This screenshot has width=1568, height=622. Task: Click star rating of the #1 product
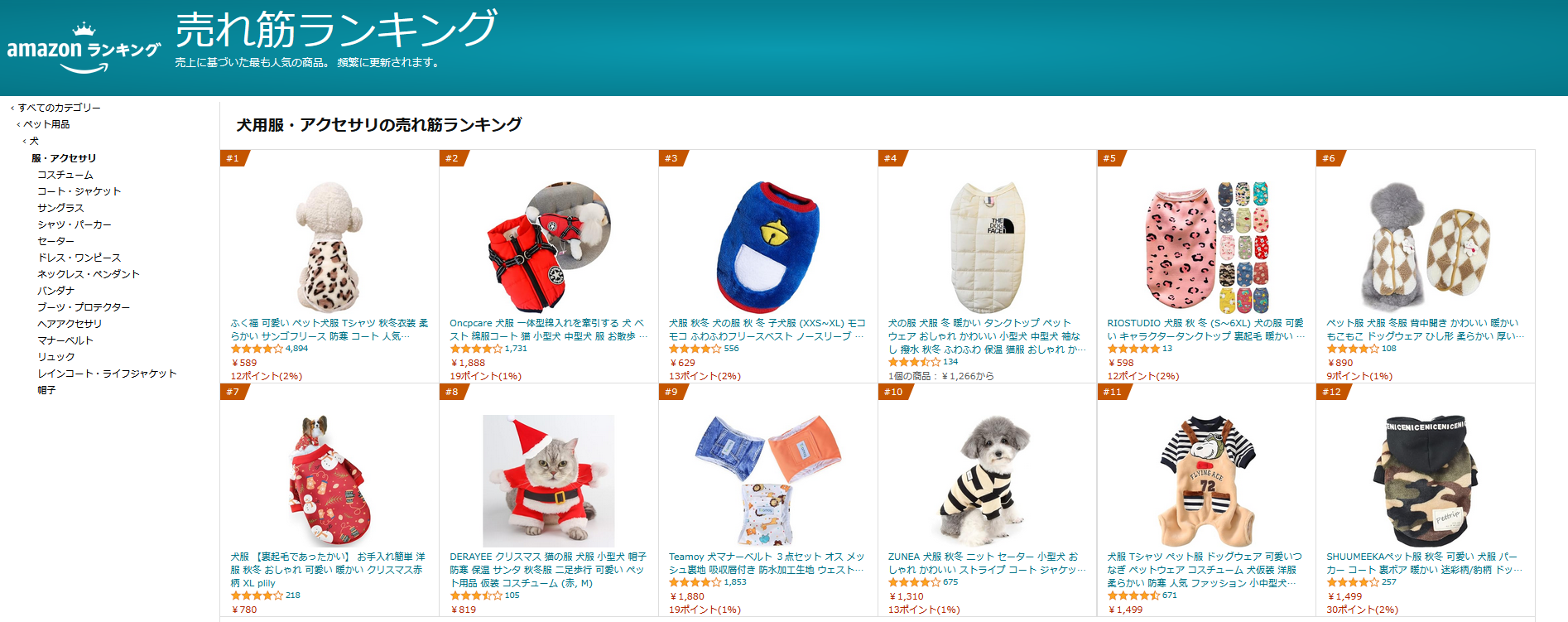click(257, 350)
